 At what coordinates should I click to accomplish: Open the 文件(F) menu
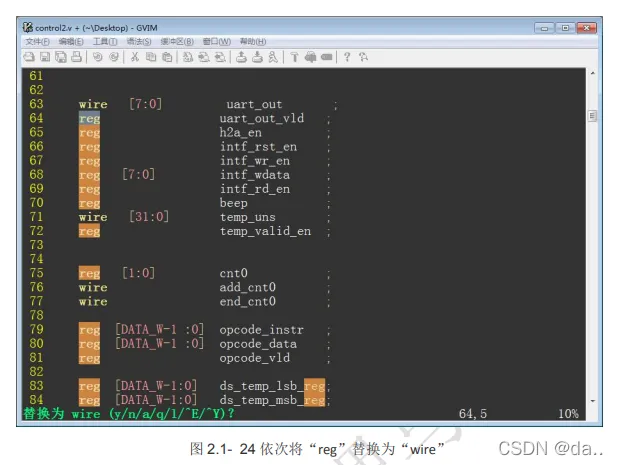(x=37, y=41)
